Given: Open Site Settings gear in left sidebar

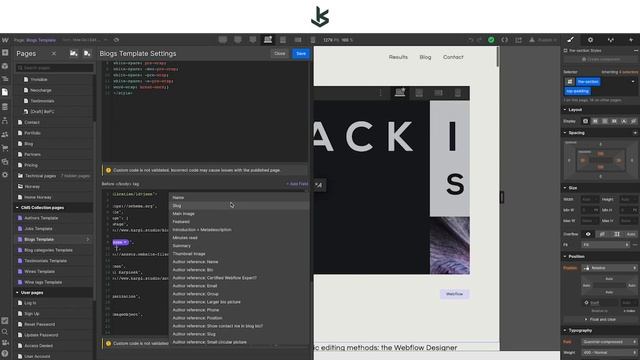Looking at the screenshot, I should pyautogui.click(x=5, y=175).
